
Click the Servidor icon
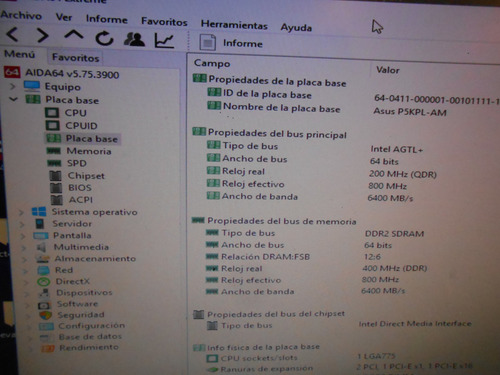pos(40,224)
